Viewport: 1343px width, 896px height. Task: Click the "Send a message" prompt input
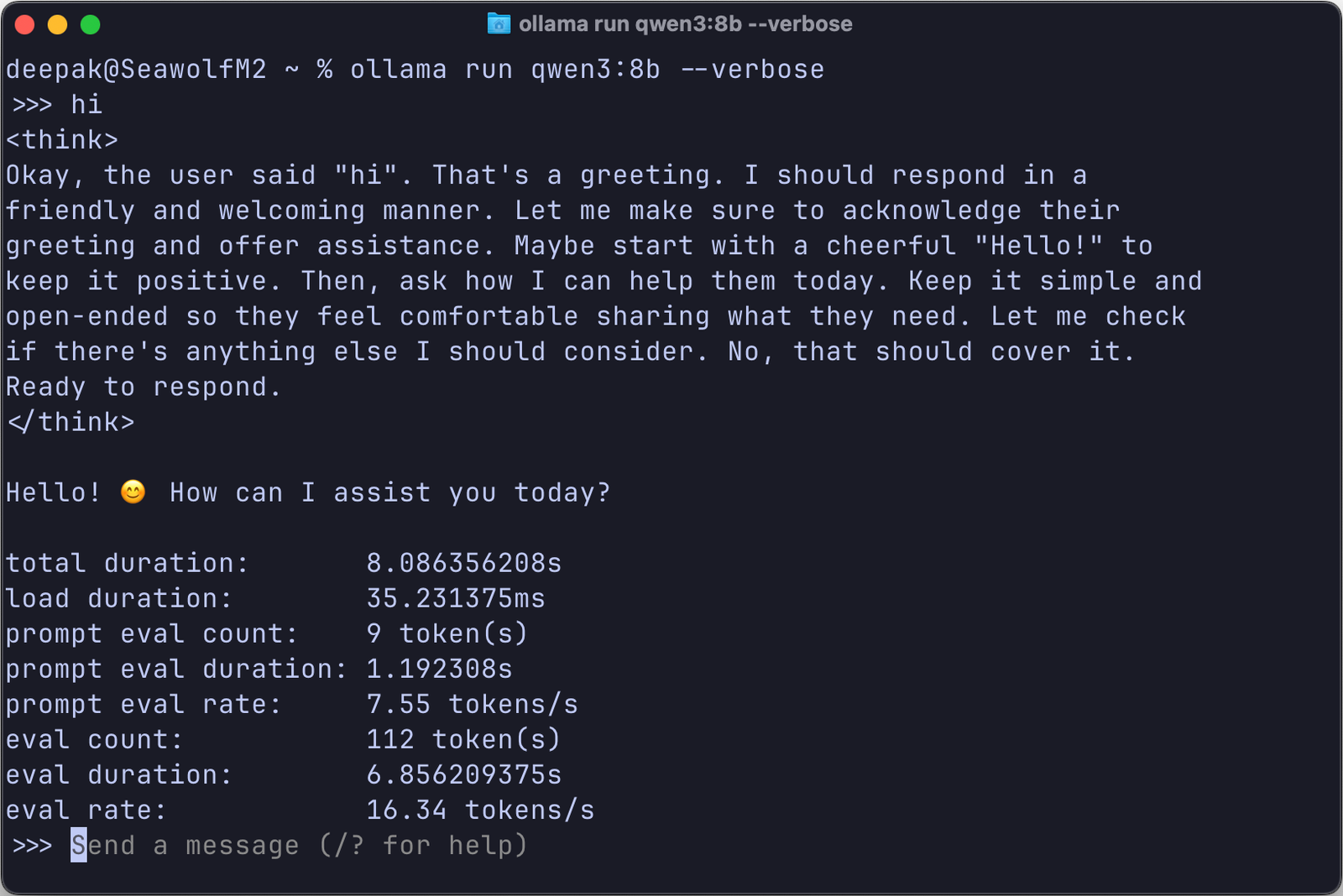pyautogui.click(x=298, y=845)
